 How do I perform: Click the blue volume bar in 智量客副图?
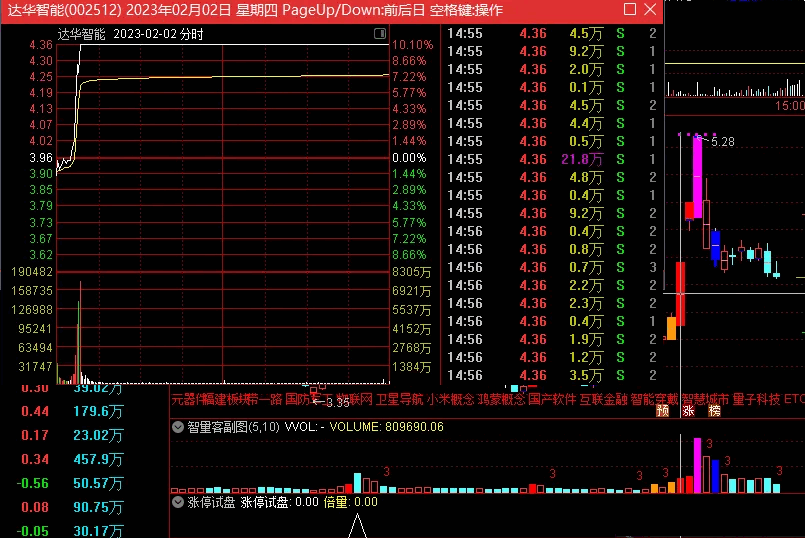(x=715, y=476)
